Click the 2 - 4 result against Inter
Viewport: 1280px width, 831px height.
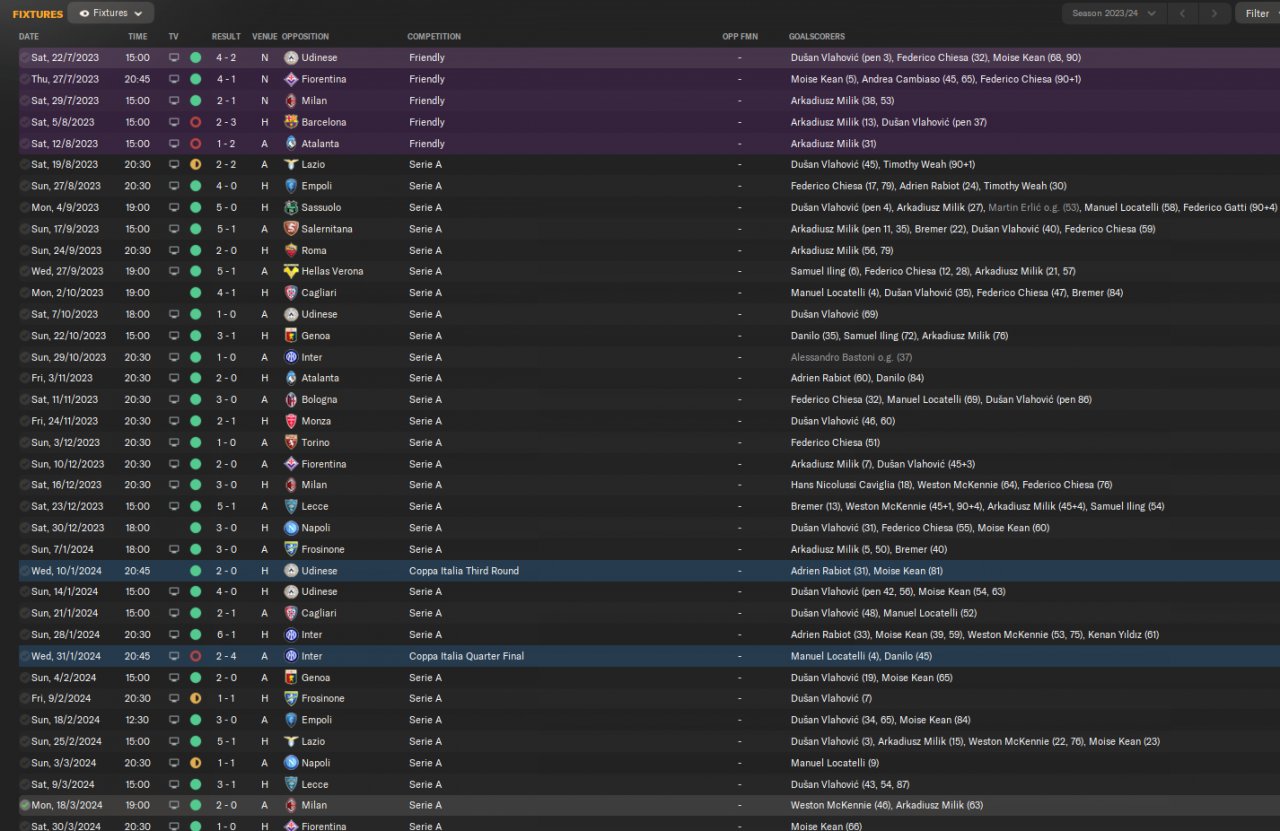pos(226,656)
